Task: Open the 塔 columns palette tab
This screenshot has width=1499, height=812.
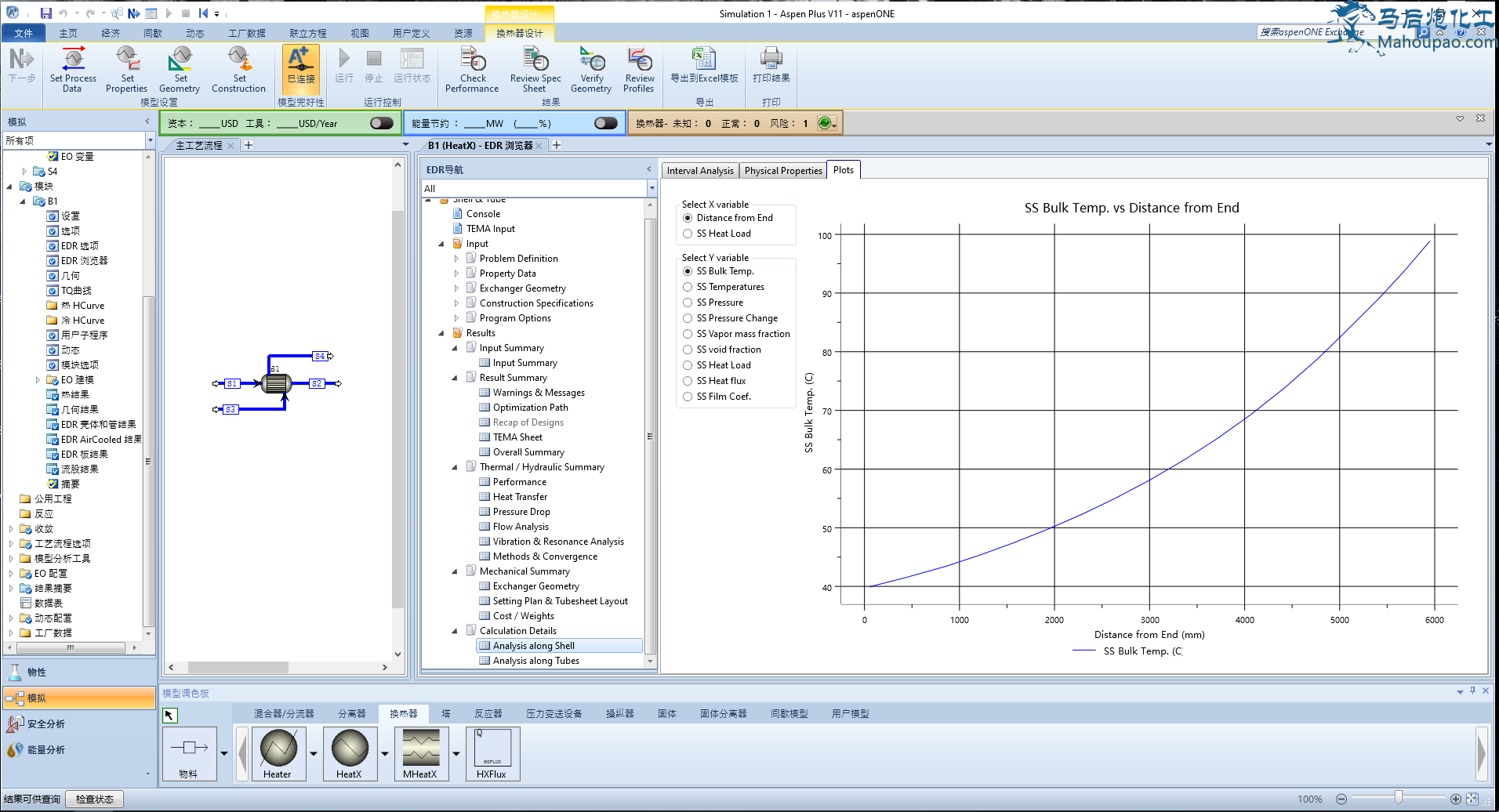Action: pos(446,714)
